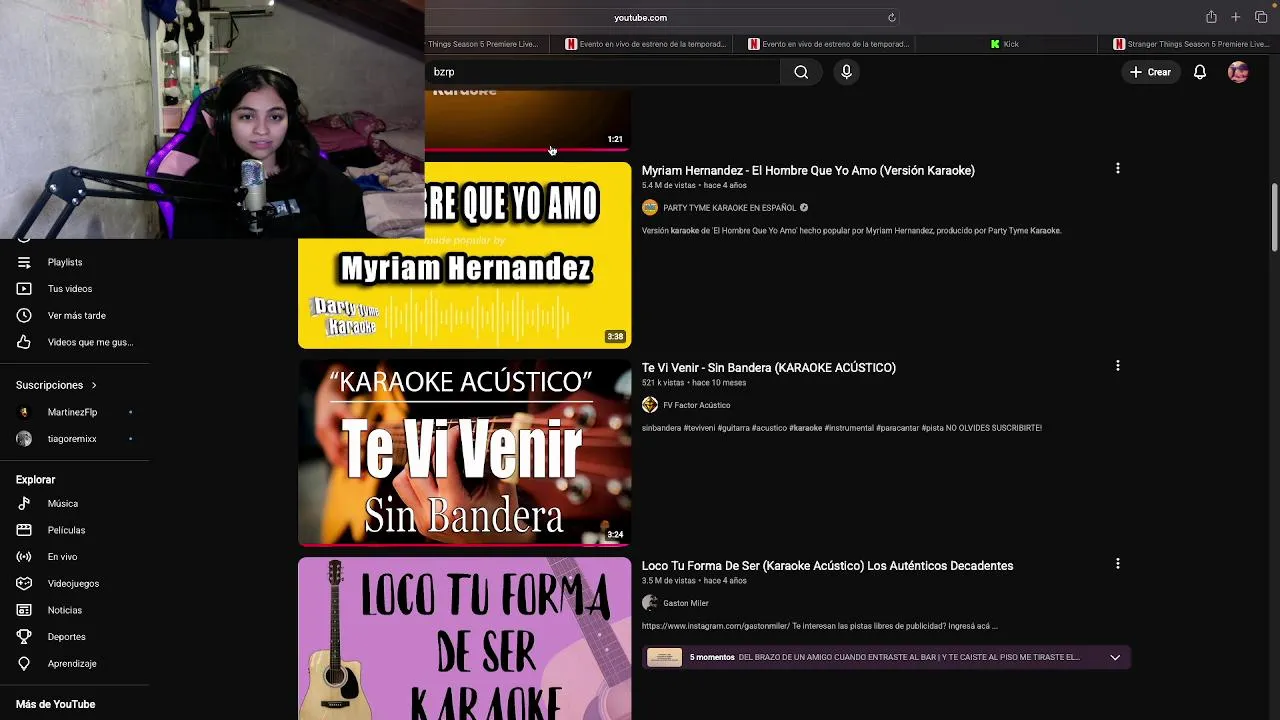Viewport: 1280px width, 720px height.
Task: Switch to Stranger Things Season 5 Premiere tab on right
Action: tap(1190, 44)
